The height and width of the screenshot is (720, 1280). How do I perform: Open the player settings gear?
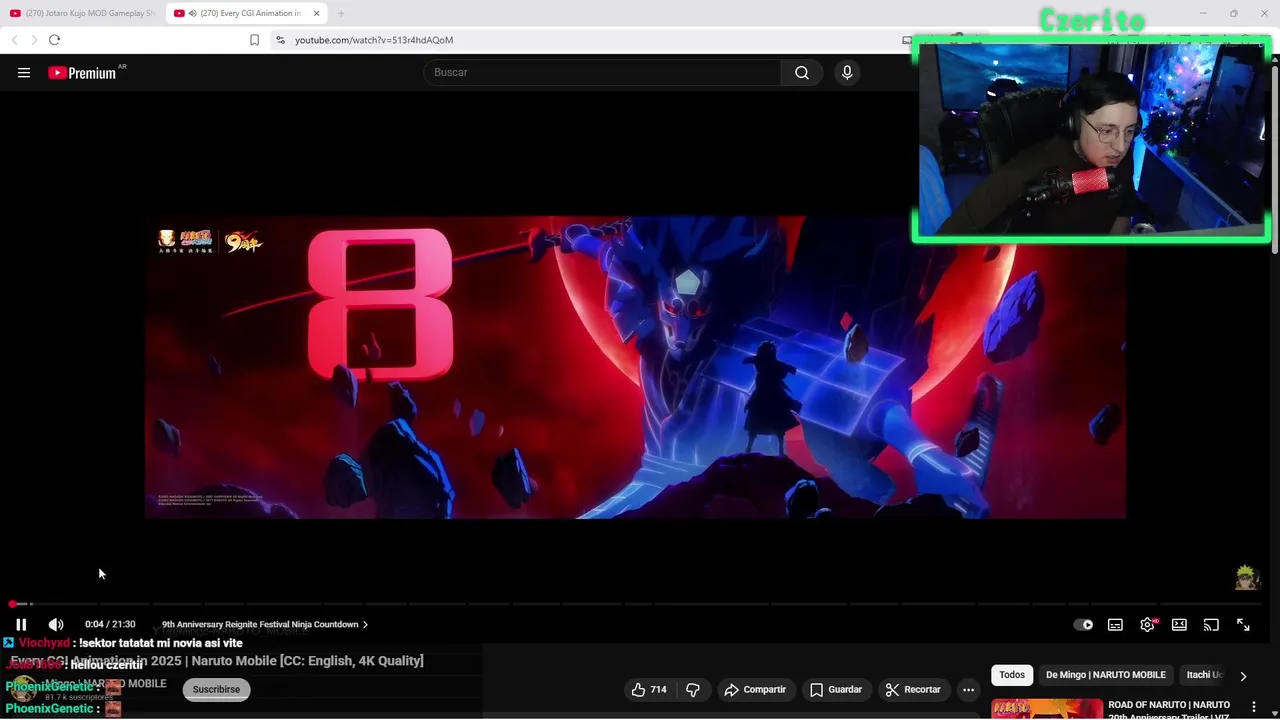(x=1147, y=624)
